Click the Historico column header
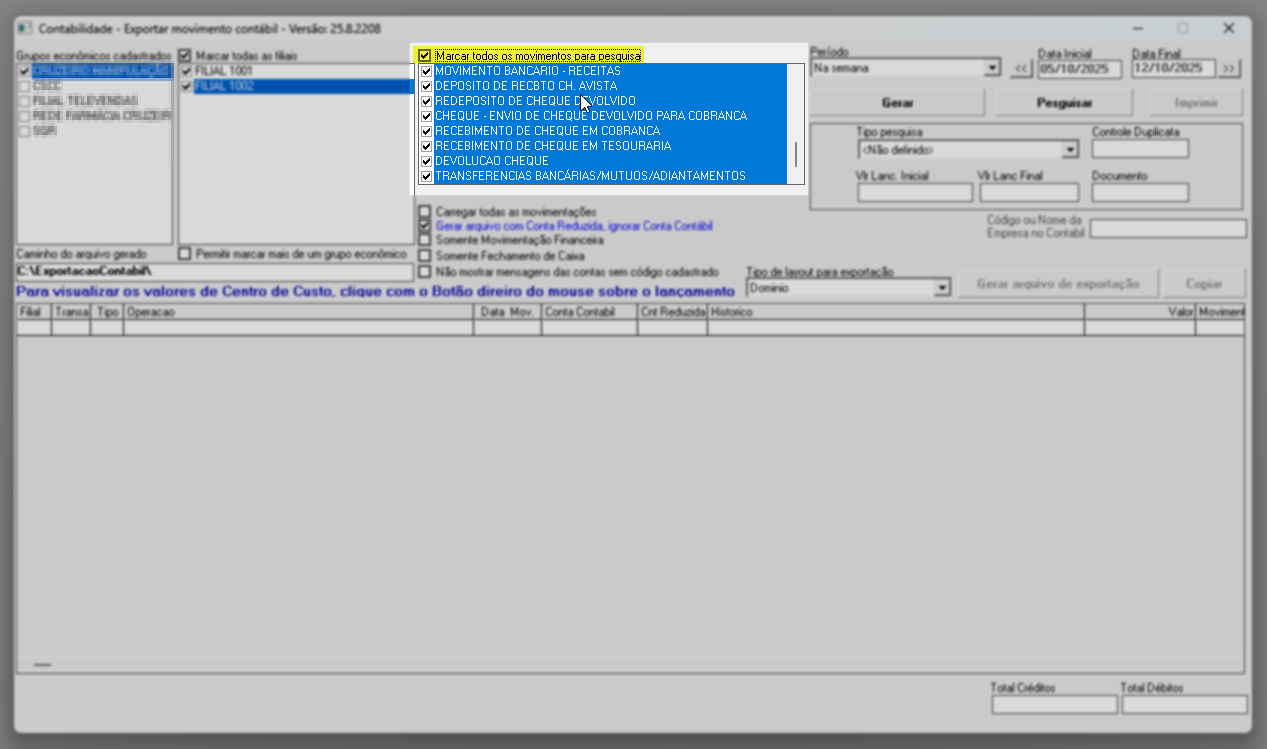 [x=896, y=312]
